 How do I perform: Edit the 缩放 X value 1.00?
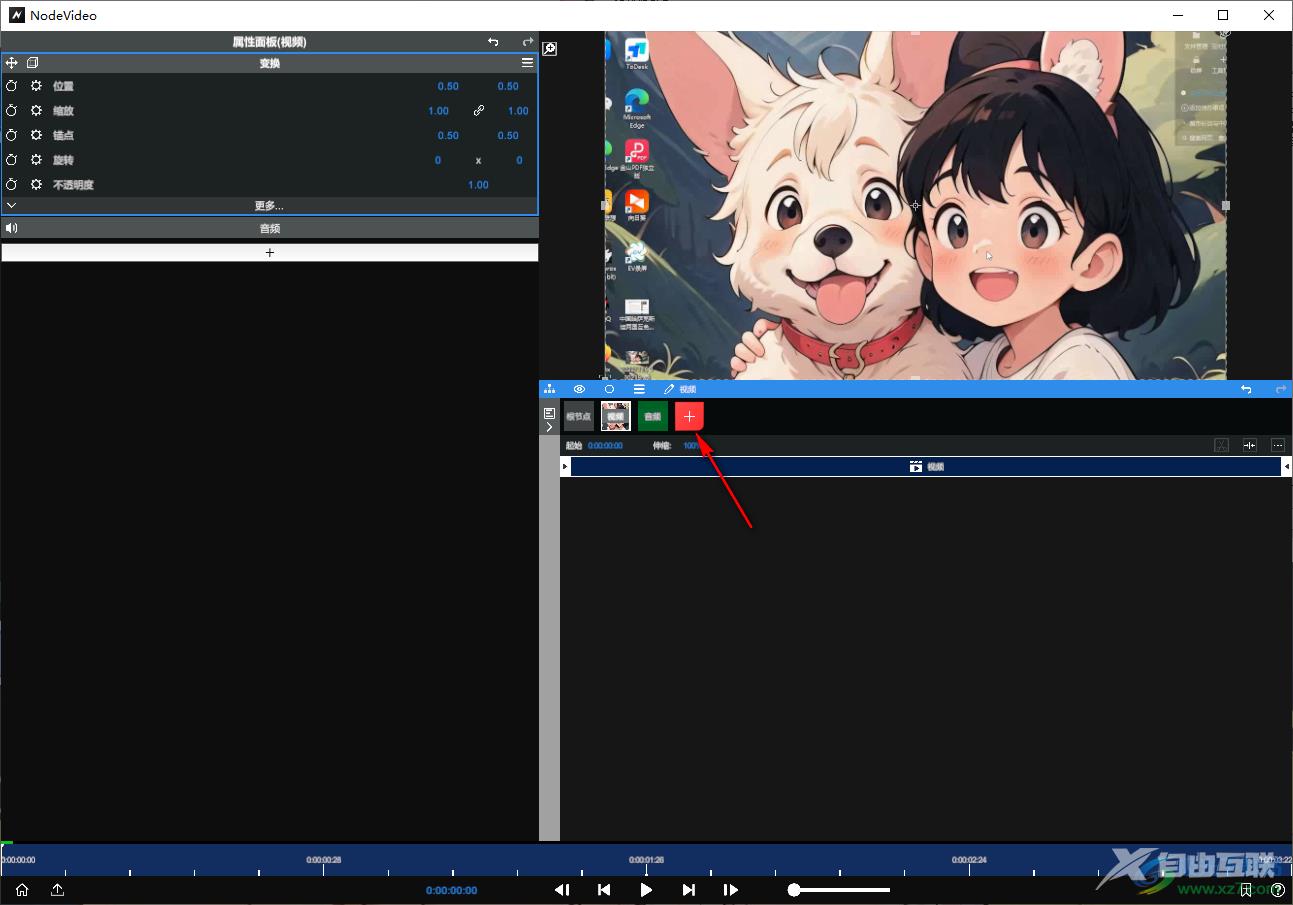[x=438, y=111]
